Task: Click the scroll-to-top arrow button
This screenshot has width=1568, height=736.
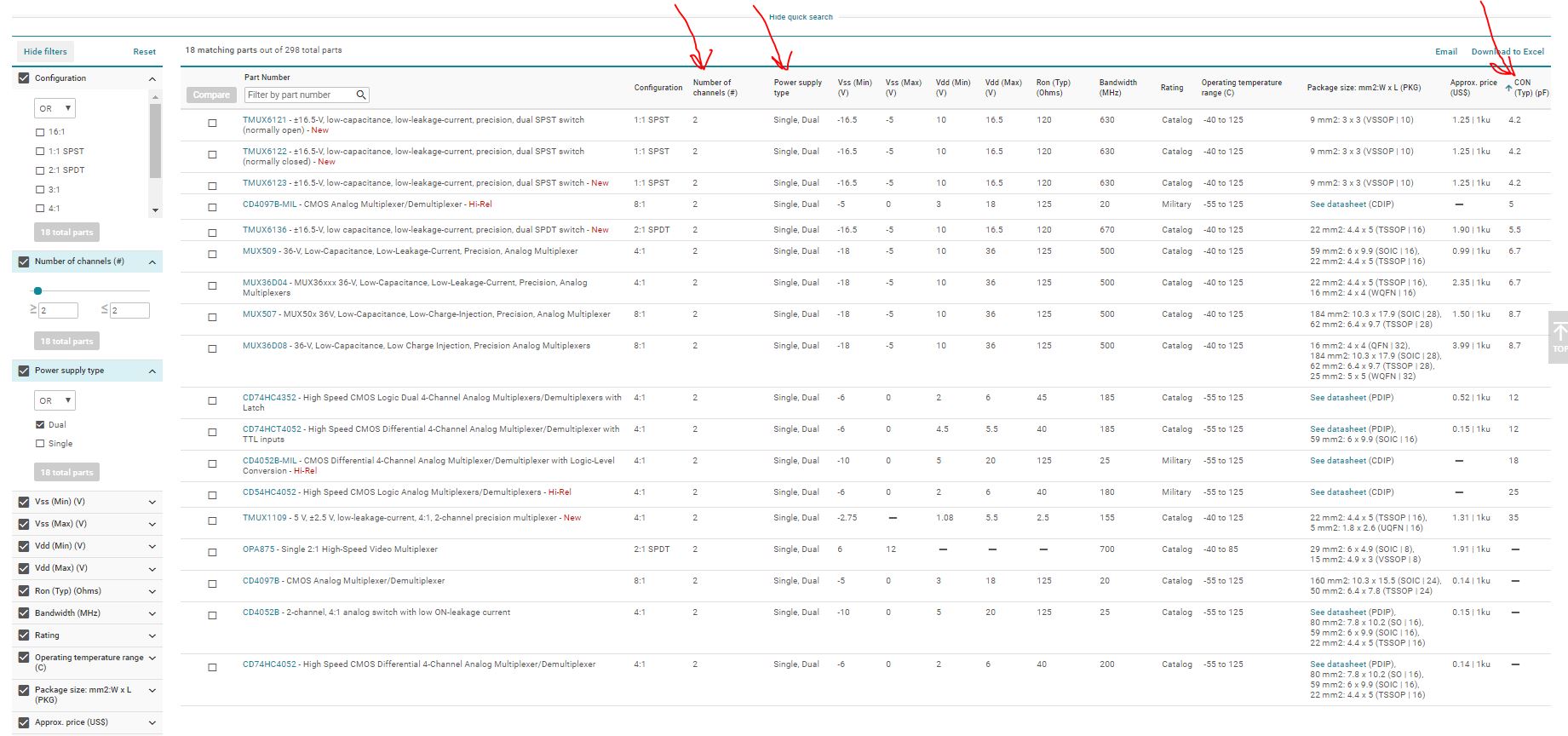Action: point(1559,337)
